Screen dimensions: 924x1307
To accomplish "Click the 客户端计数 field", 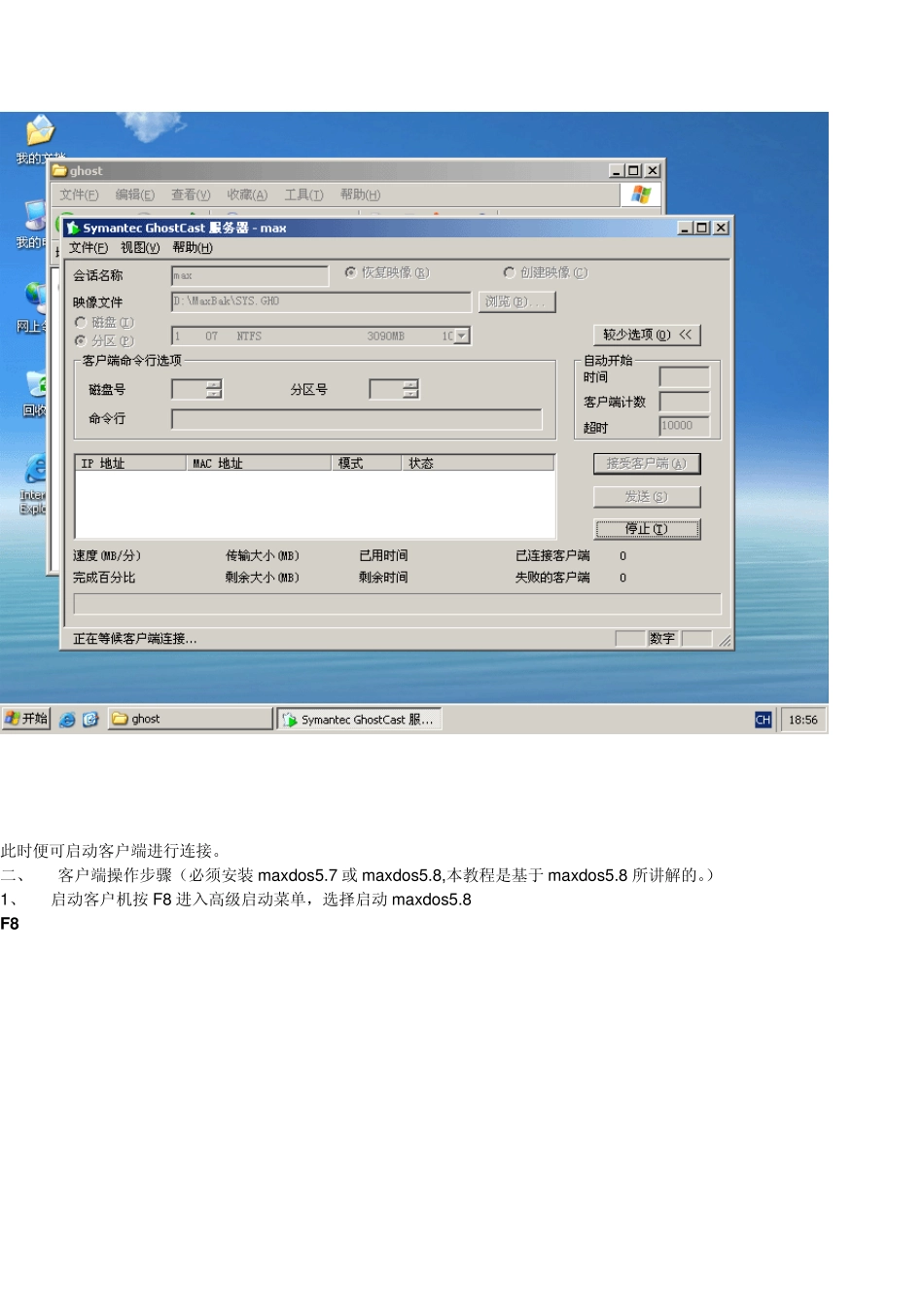I will (x=685, y=402).
